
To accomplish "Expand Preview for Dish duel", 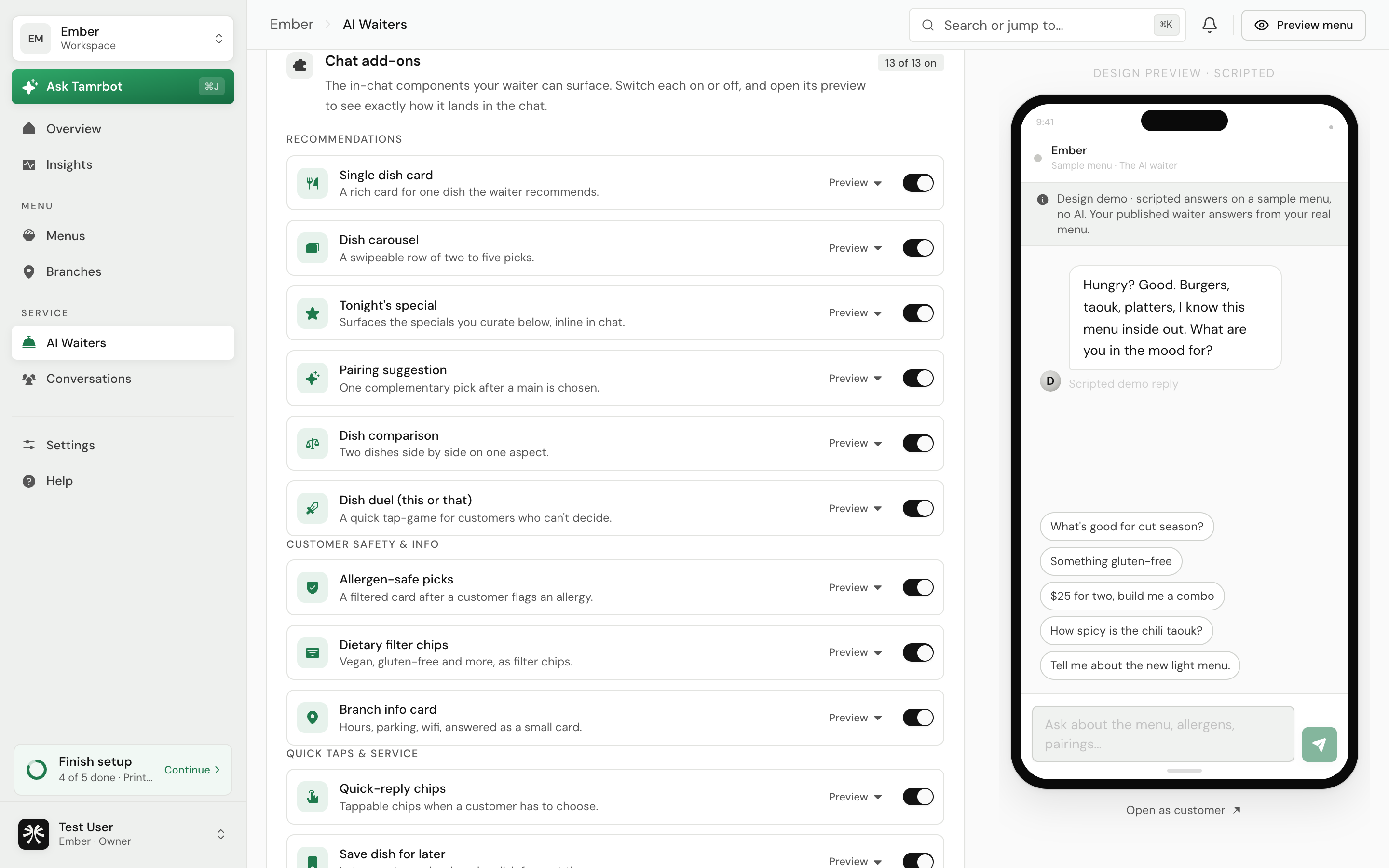I will click(x=855, y=509).
